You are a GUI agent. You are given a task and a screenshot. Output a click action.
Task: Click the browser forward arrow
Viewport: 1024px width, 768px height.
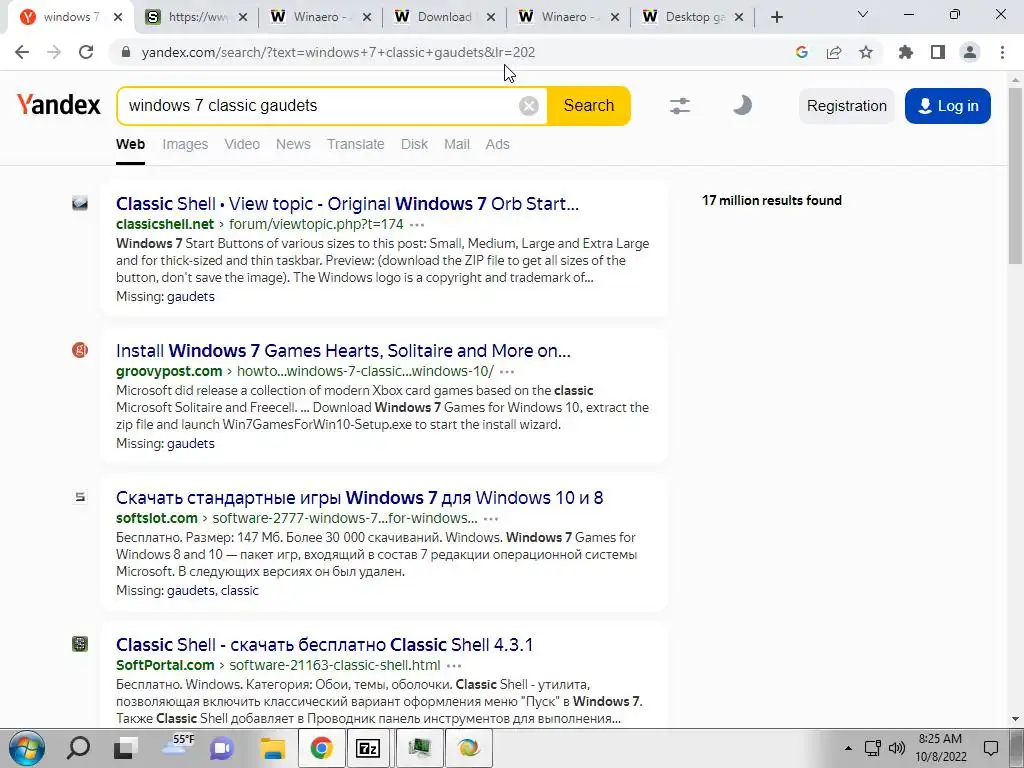[x=54, y=52]
